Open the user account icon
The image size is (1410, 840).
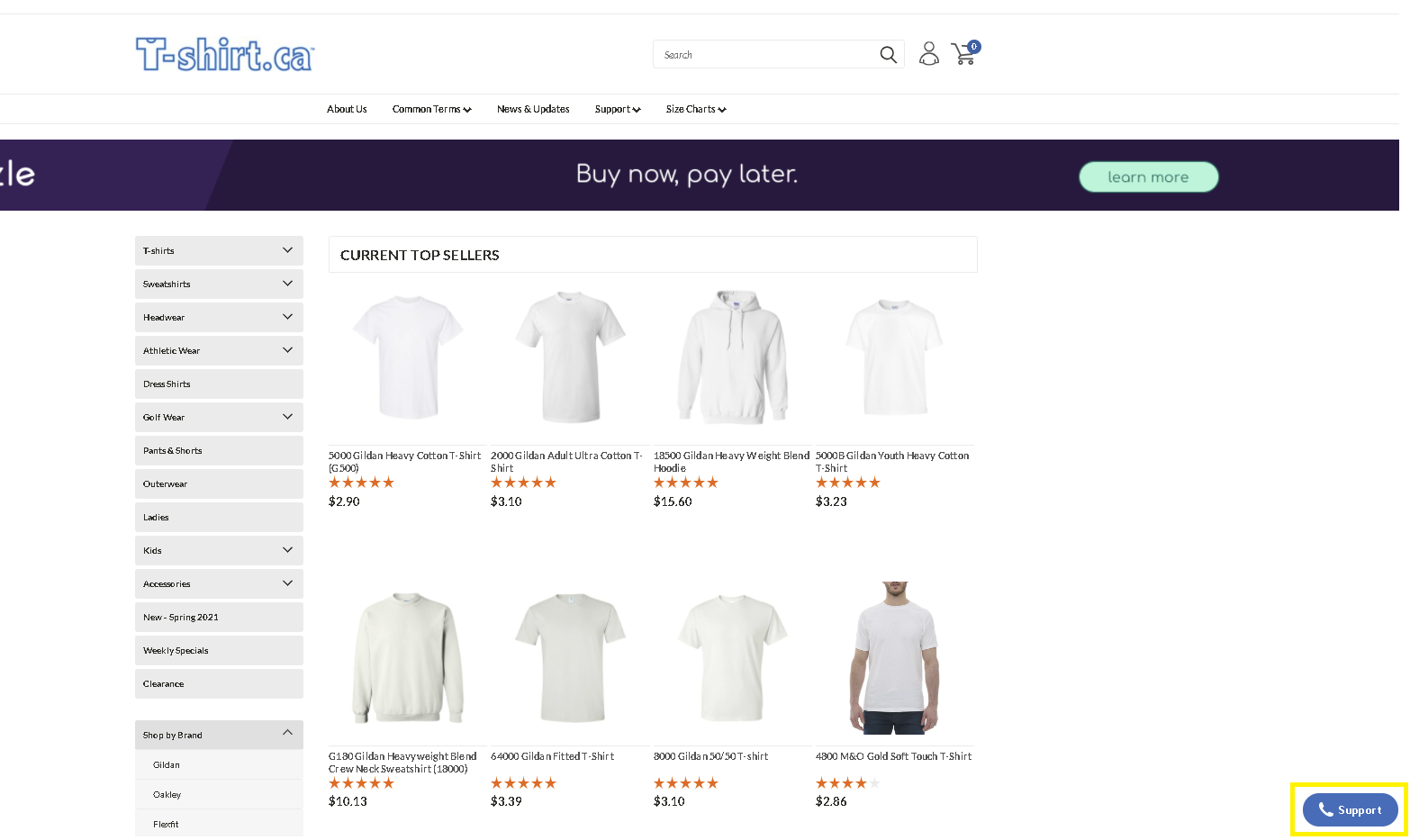[929, 54]
